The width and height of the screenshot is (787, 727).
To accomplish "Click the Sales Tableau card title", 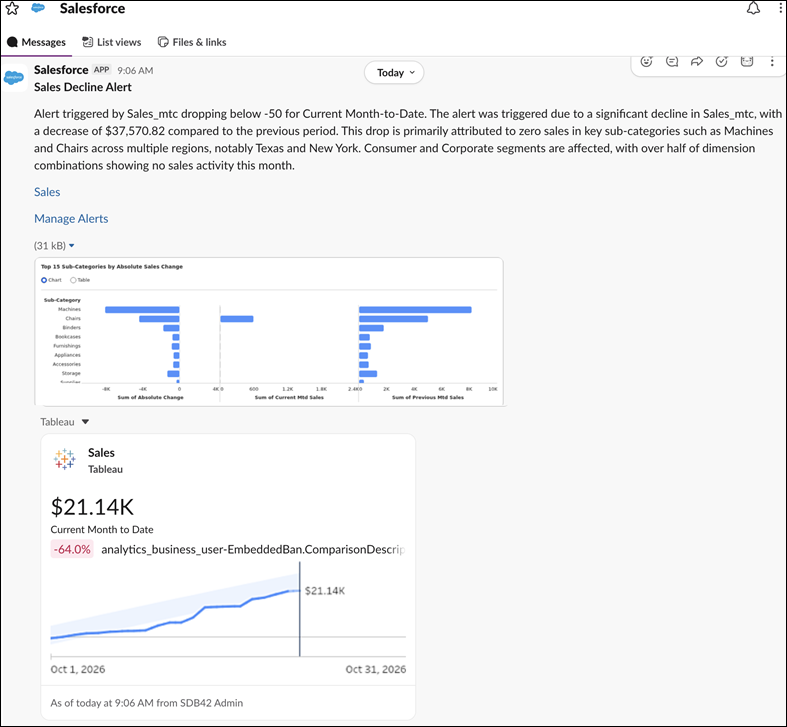I will [x=101, y=452].
